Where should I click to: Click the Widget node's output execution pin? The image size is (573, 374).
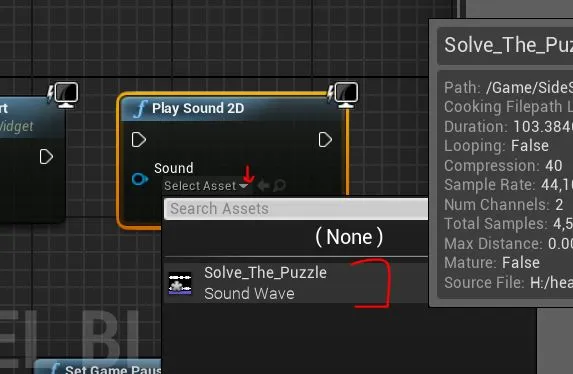[46, 156]
